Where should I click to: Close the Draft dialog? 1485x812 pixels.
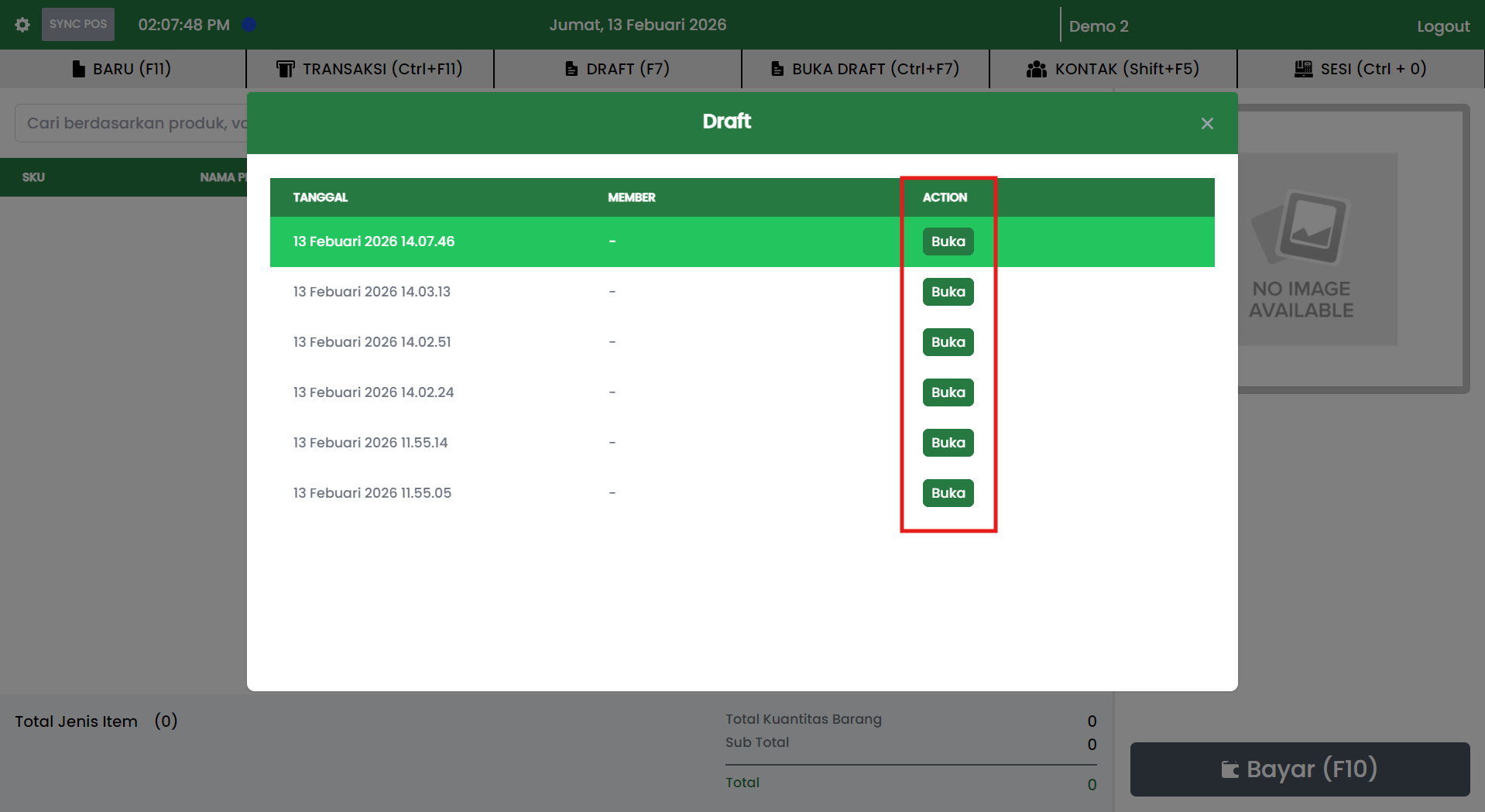point(1206,124)
